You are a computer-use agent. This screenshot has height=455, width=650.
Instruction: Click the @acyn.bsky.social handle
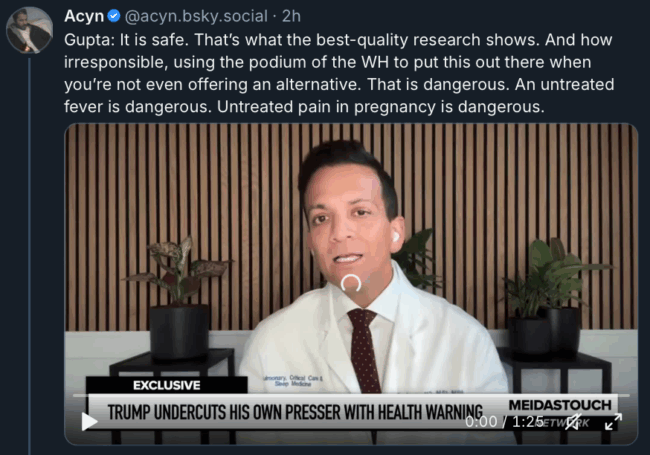point(196,17)
